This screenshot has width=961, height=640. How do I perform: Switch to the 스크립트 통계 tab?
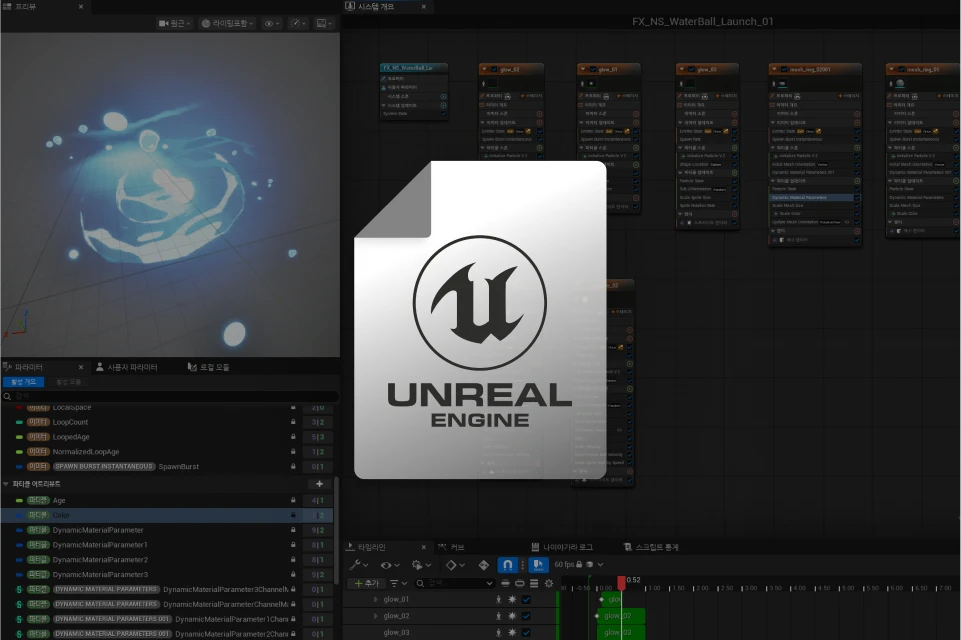[x=651, y=547]
